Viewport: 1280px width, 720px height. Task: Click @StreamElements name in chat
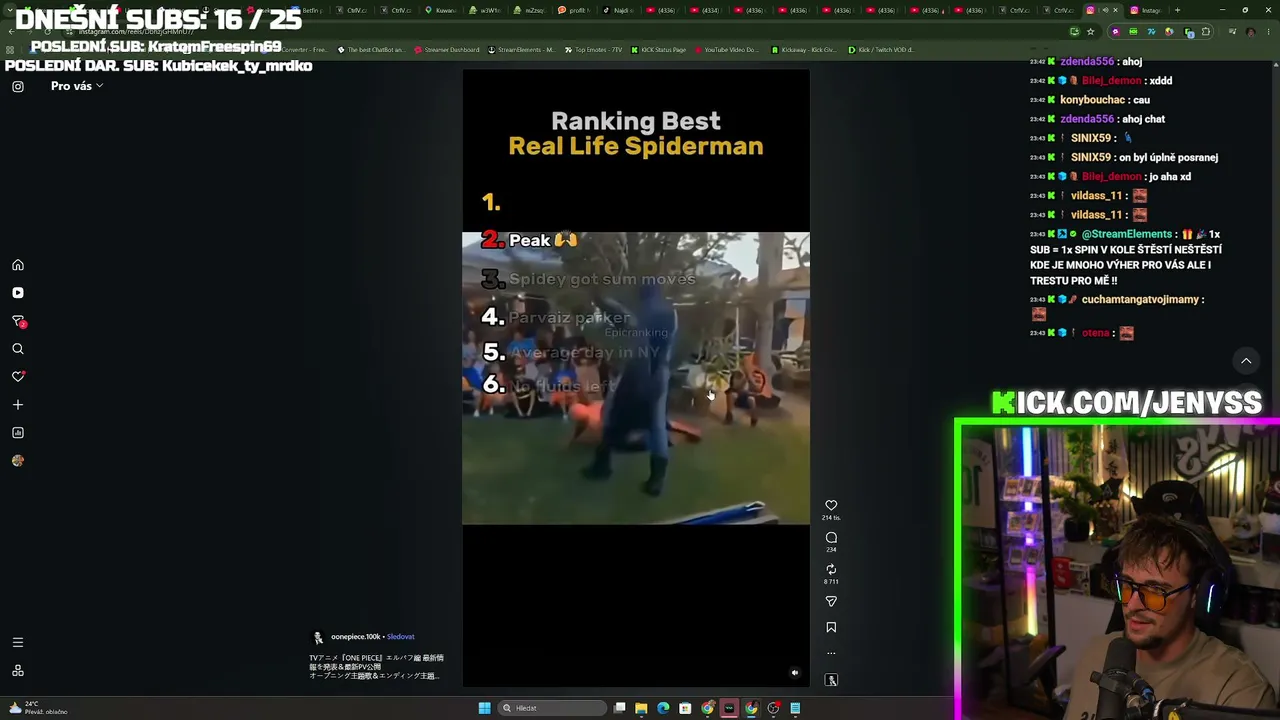(1126, 234)
